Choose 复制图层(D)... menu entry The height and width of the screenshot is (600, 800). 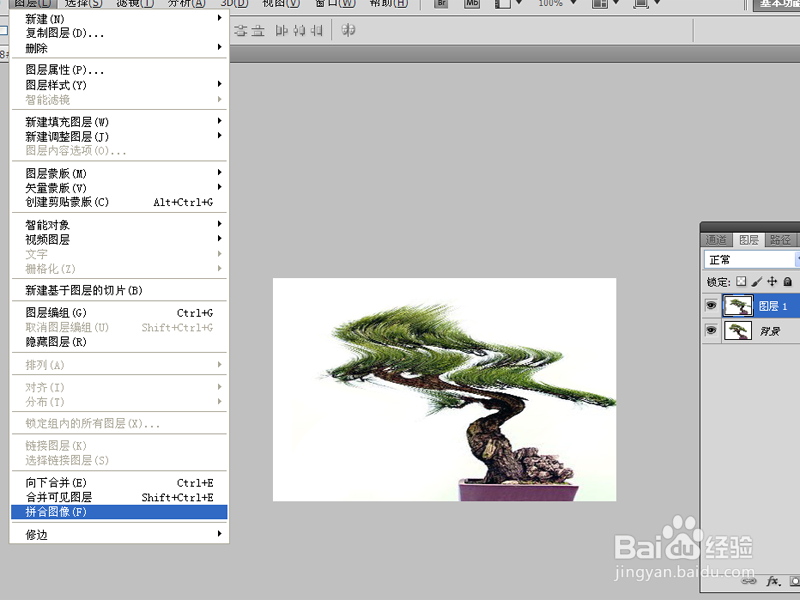coord(119,33)
